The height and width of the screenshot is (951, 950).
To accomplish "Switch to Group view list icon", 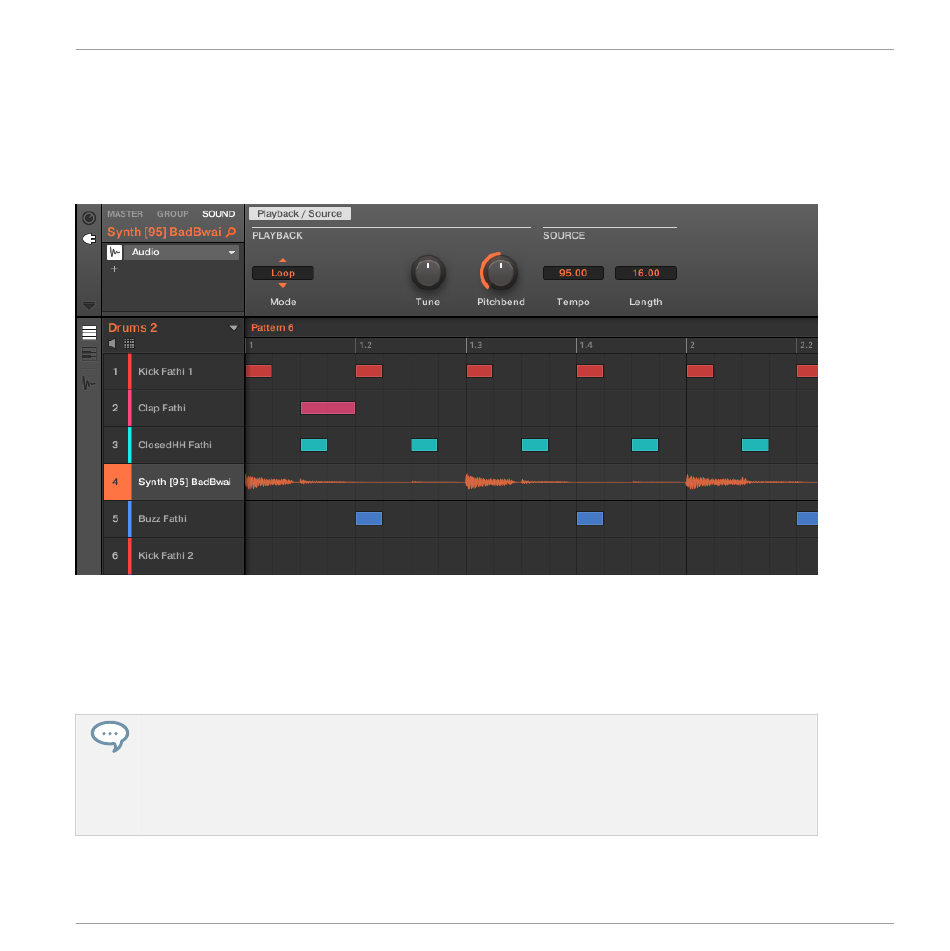I will coord(89,332).
